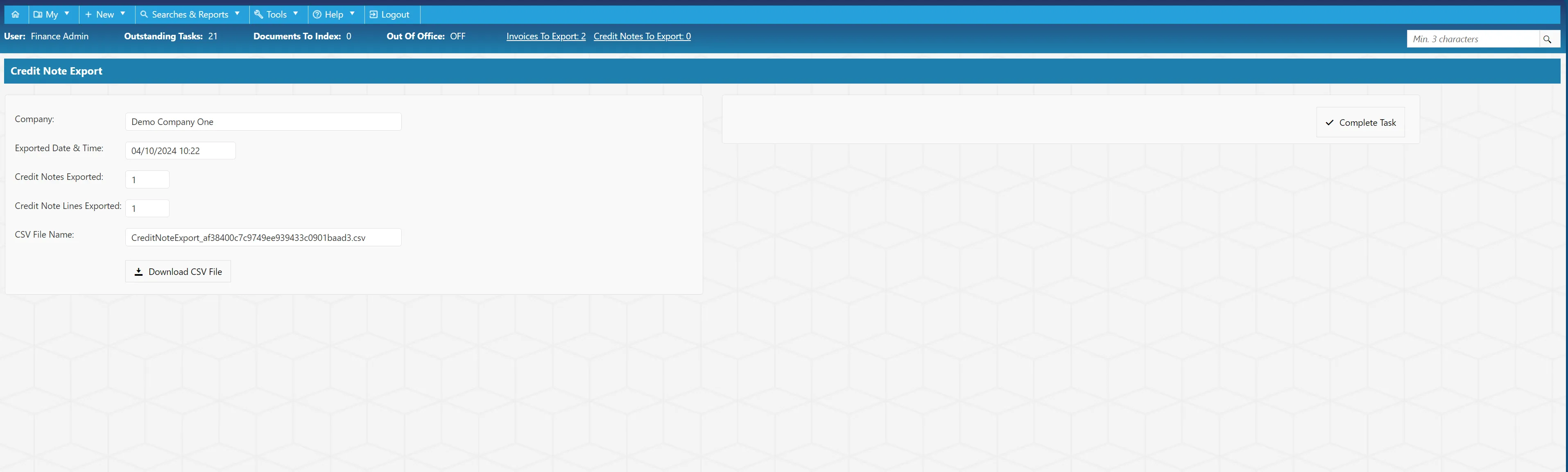
Task: Open the My menu
Action: [x=52, y=15]
